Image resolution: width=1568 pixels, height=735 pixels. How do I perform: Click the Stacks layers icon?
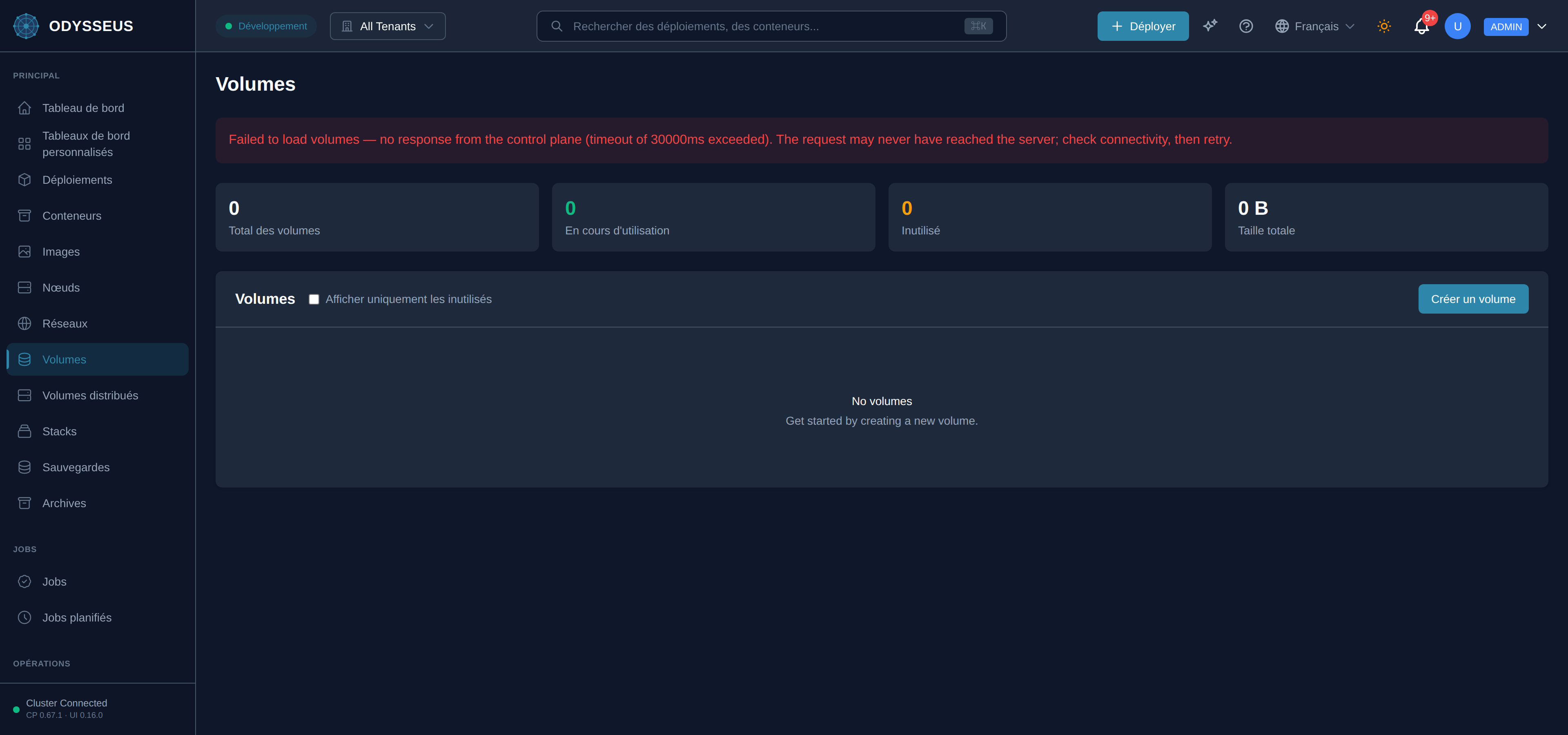click(x=24, y=431)
